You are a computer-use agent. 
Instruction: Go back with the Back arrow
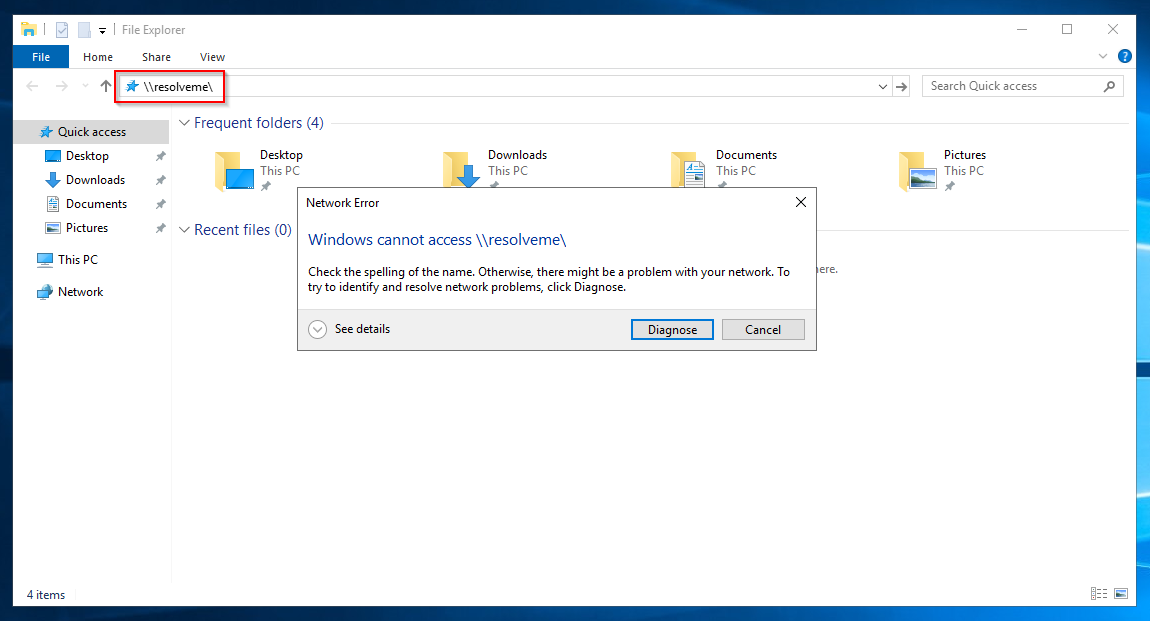[x=32, y=87]
